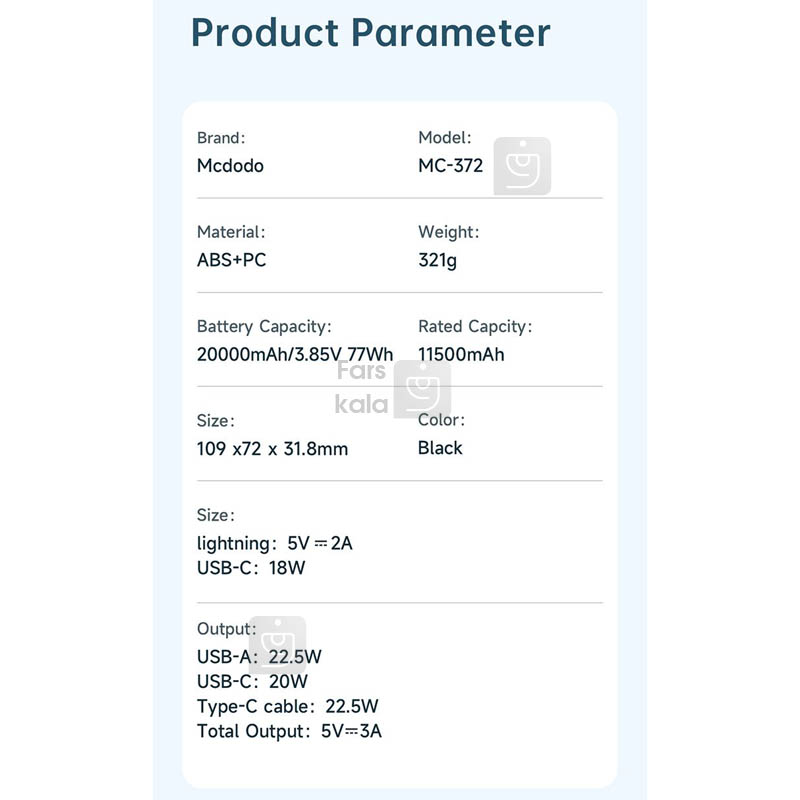Click the rated capacity value '11500mAh'

click(461, 355)
